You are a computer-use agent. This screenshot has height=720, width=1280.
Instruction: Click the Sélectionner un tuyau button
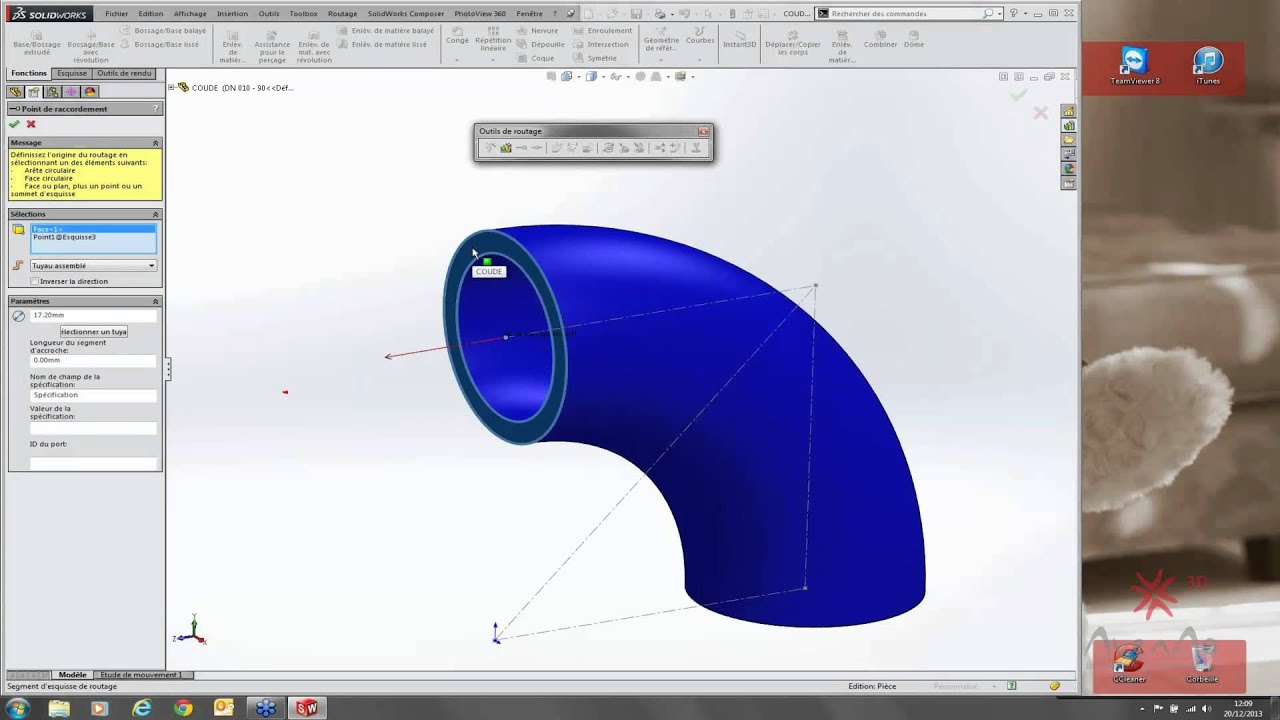[x=93, y=331]
